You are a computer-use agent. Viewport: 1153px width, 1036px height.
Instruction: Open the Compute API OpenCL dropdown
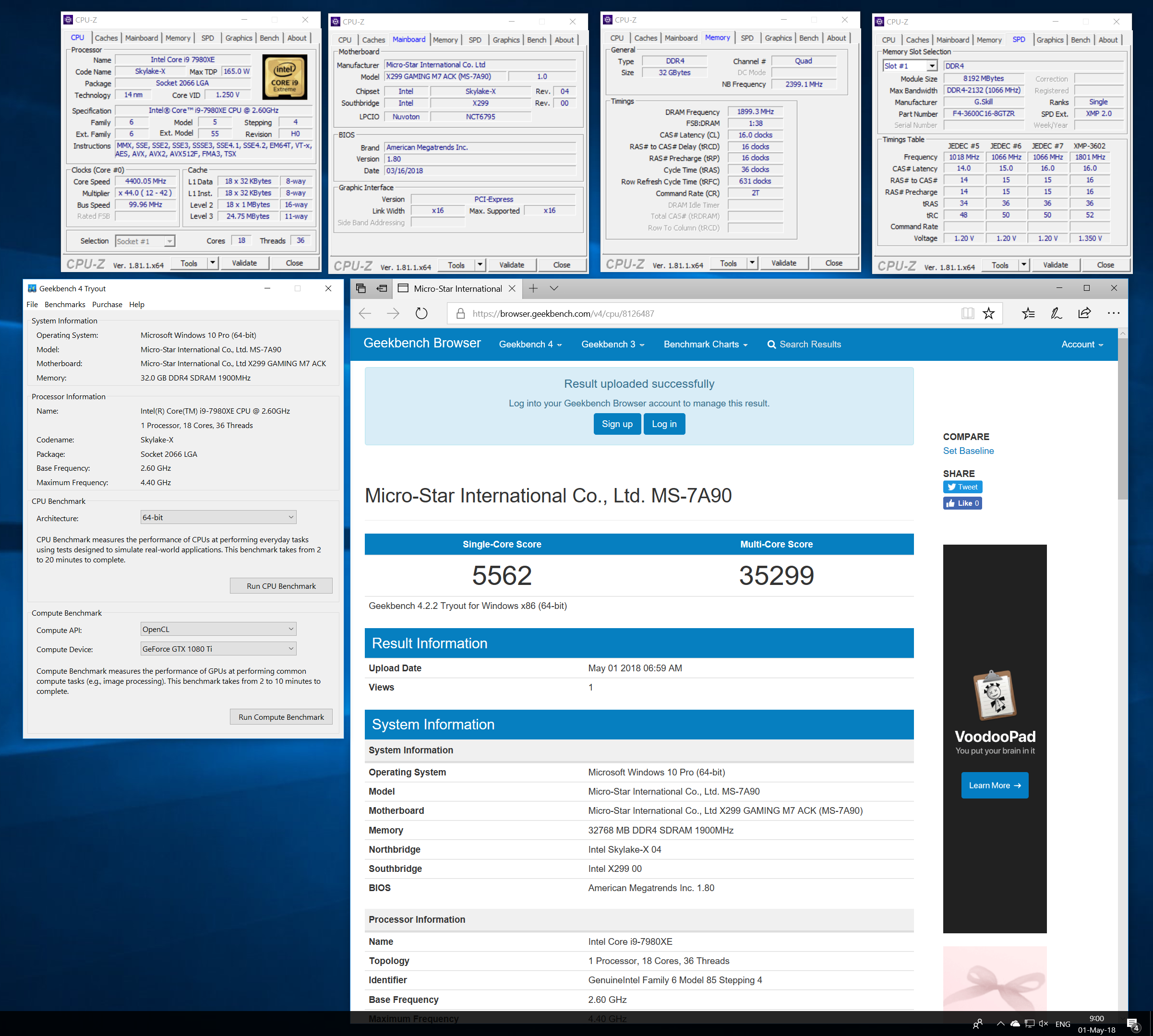[218, 629]
